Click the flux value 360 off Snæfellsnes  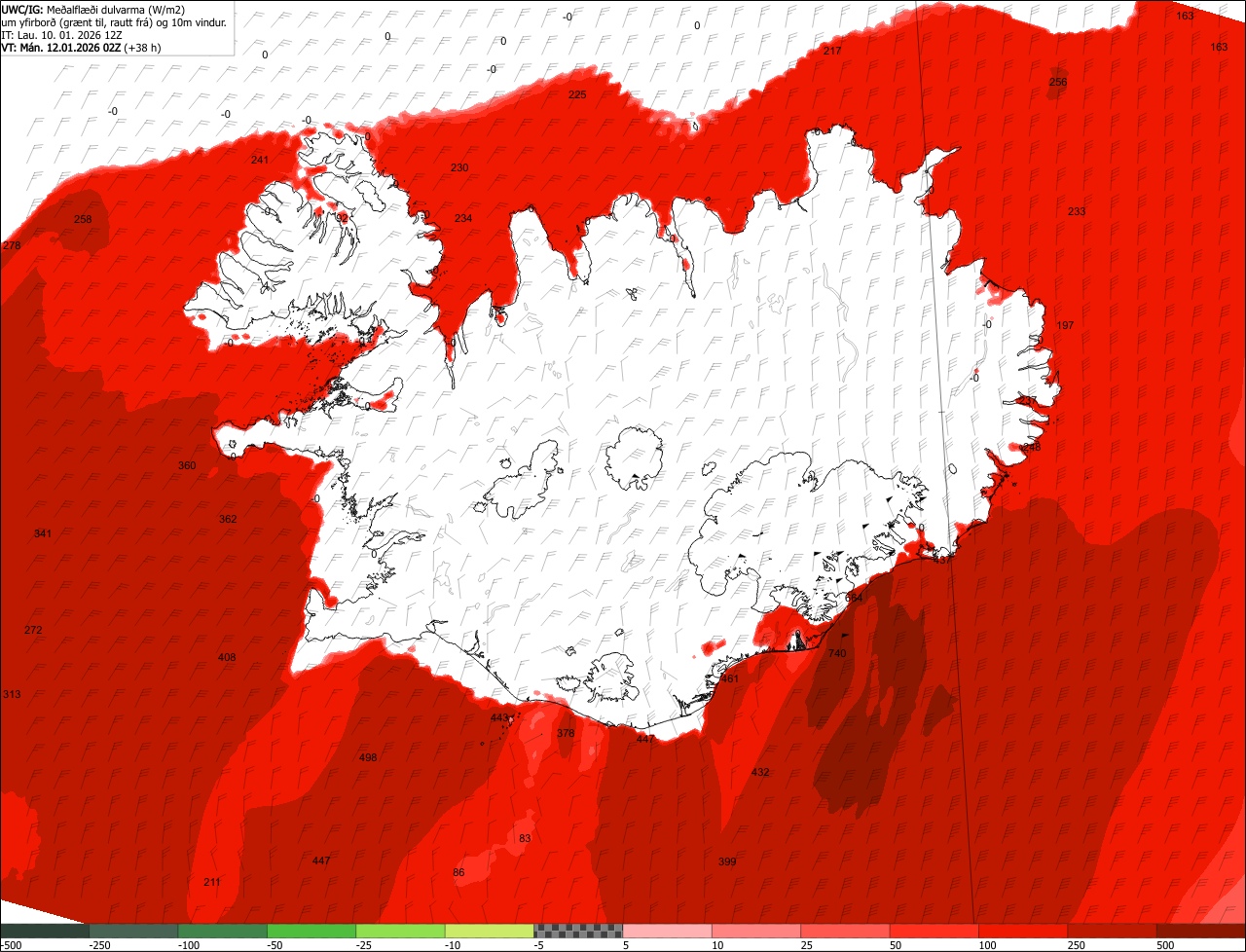click(187, 465)
